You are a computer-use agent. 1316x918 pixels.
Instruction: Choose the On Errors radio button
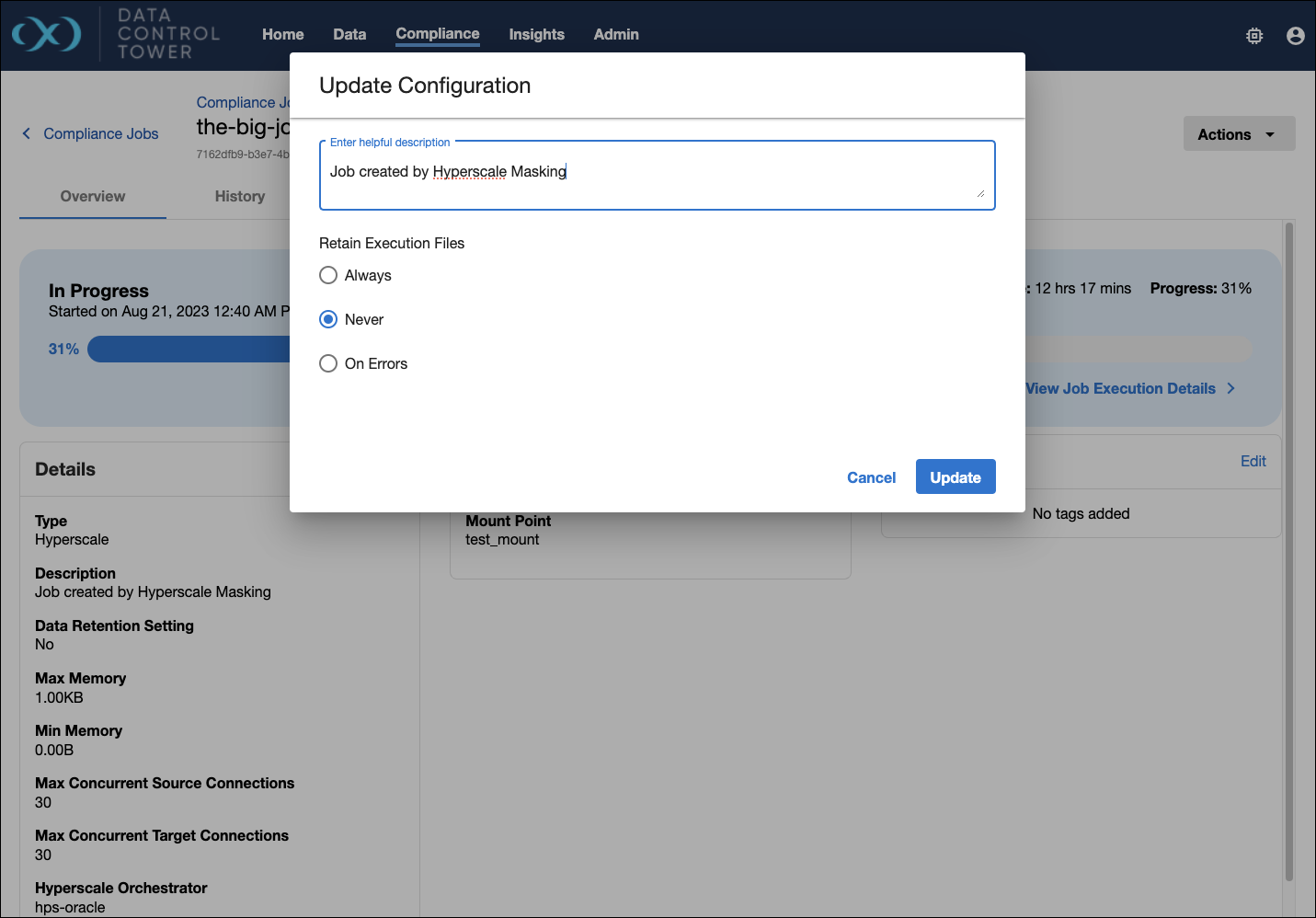(x=328, y=363)
